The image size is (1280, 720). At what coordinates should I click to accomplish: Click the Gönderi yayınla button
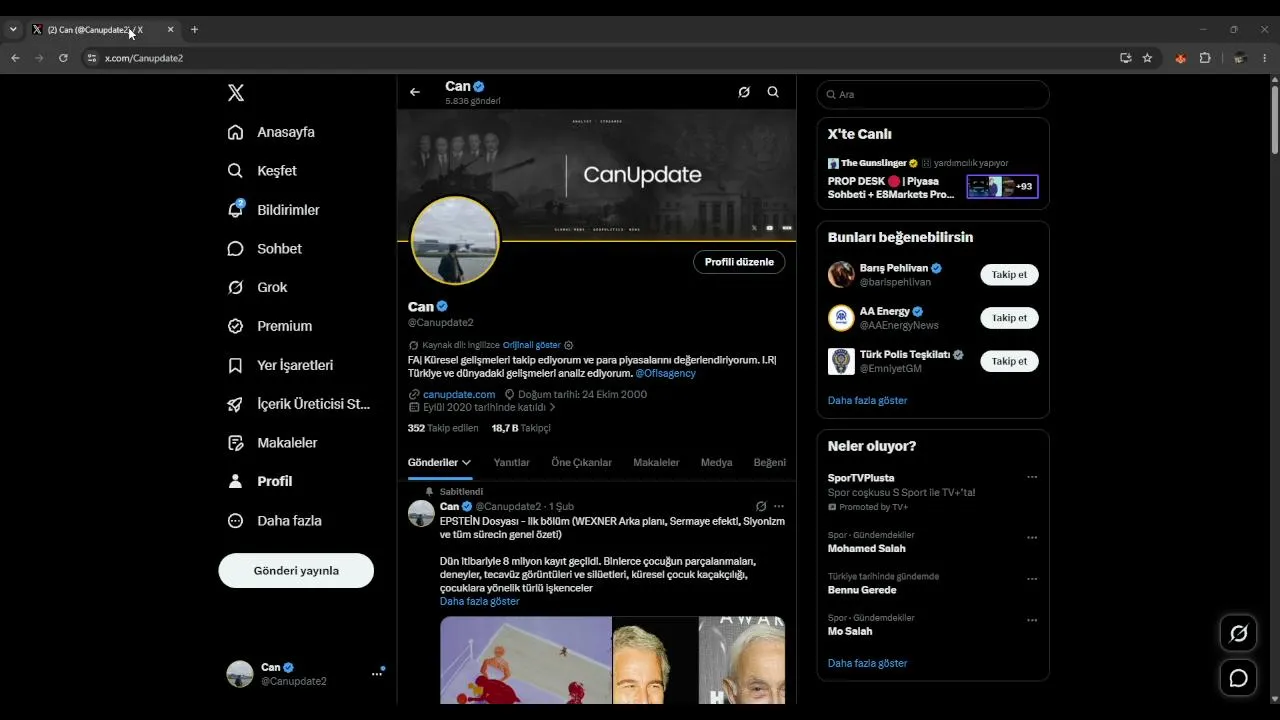coord(296,571)
